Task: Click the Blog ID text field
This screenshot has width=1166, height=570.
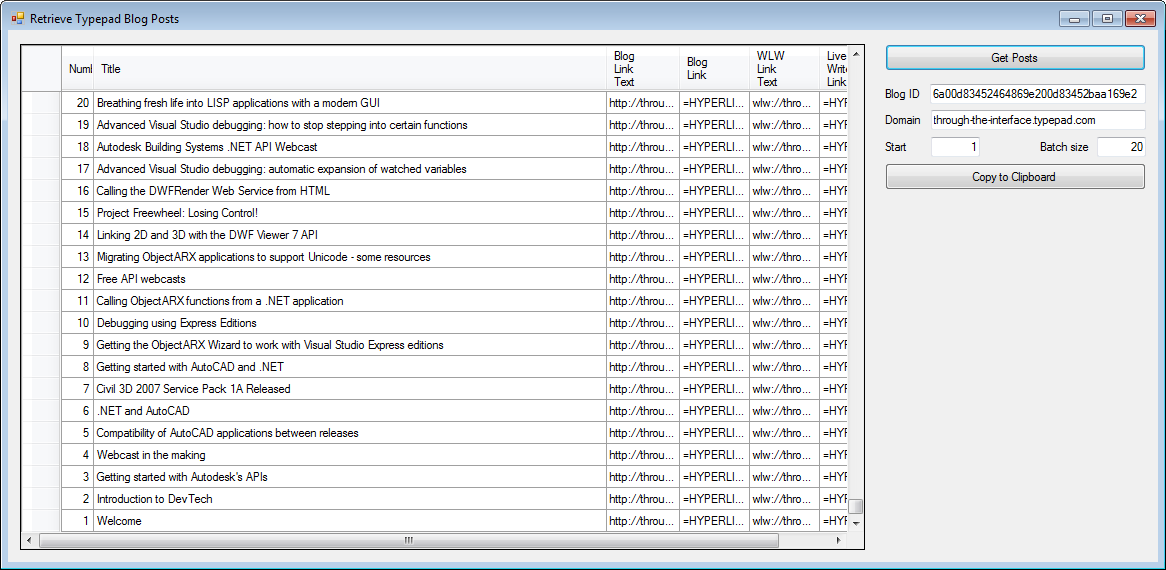Action: (1037, 94)
